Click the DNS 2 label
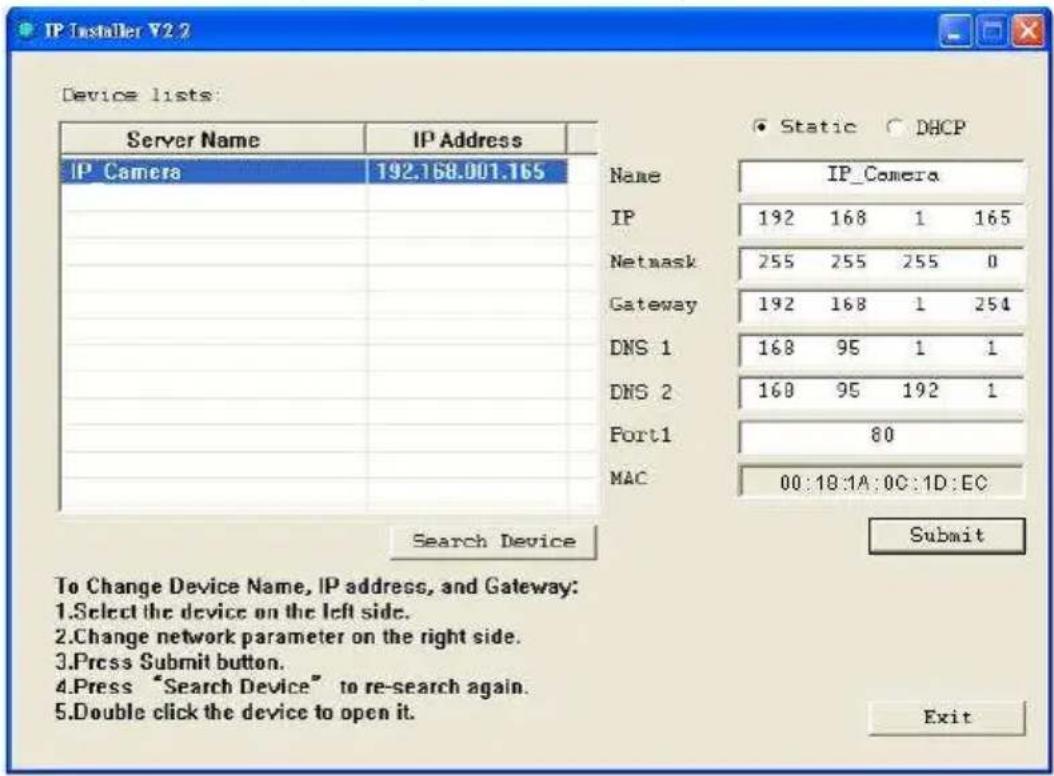This screenshot has height=776, width=1054. point(640,392)
